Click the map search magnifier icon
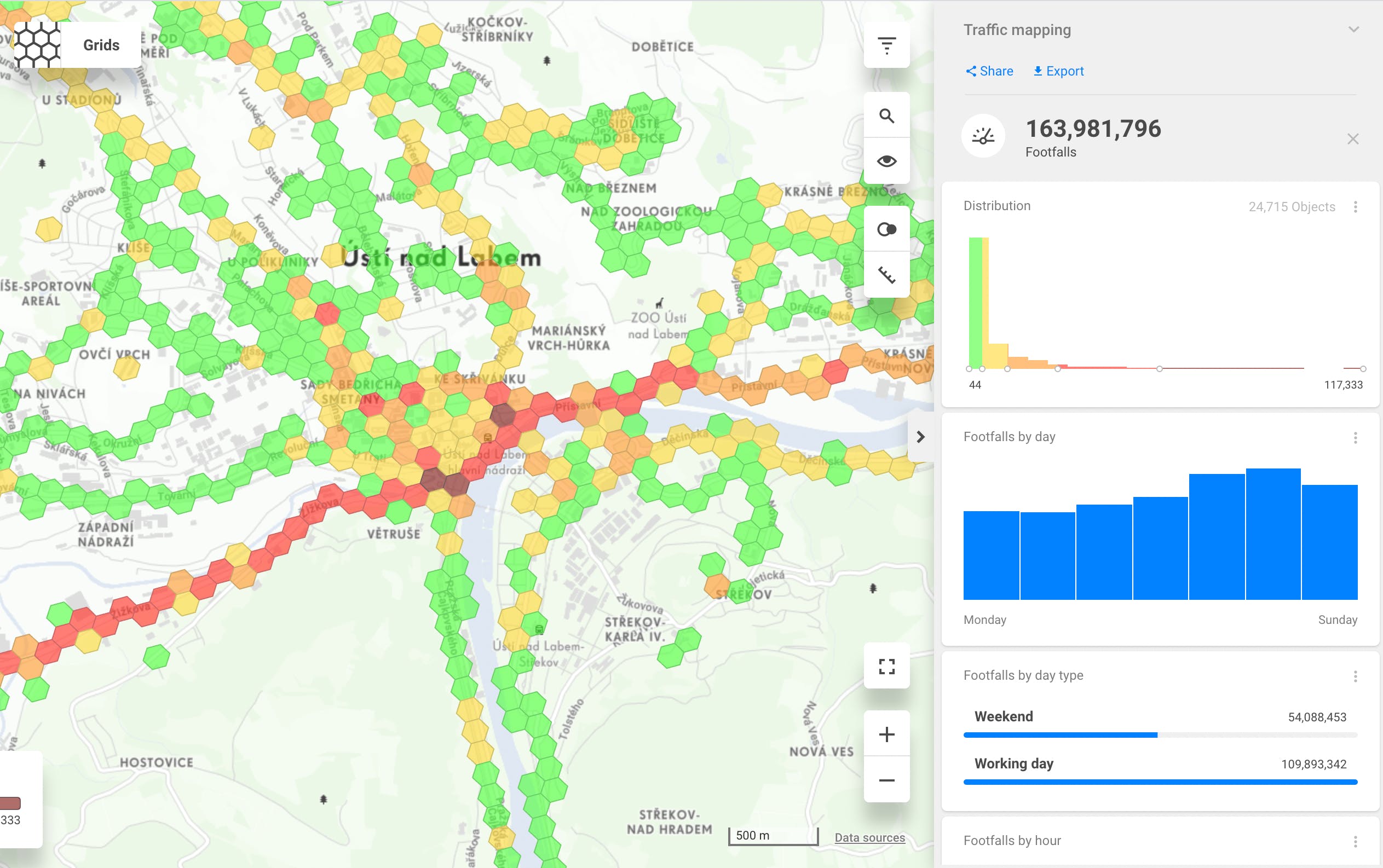The image size is (1383, 868). pyautogui.click(x=886, y=116)
